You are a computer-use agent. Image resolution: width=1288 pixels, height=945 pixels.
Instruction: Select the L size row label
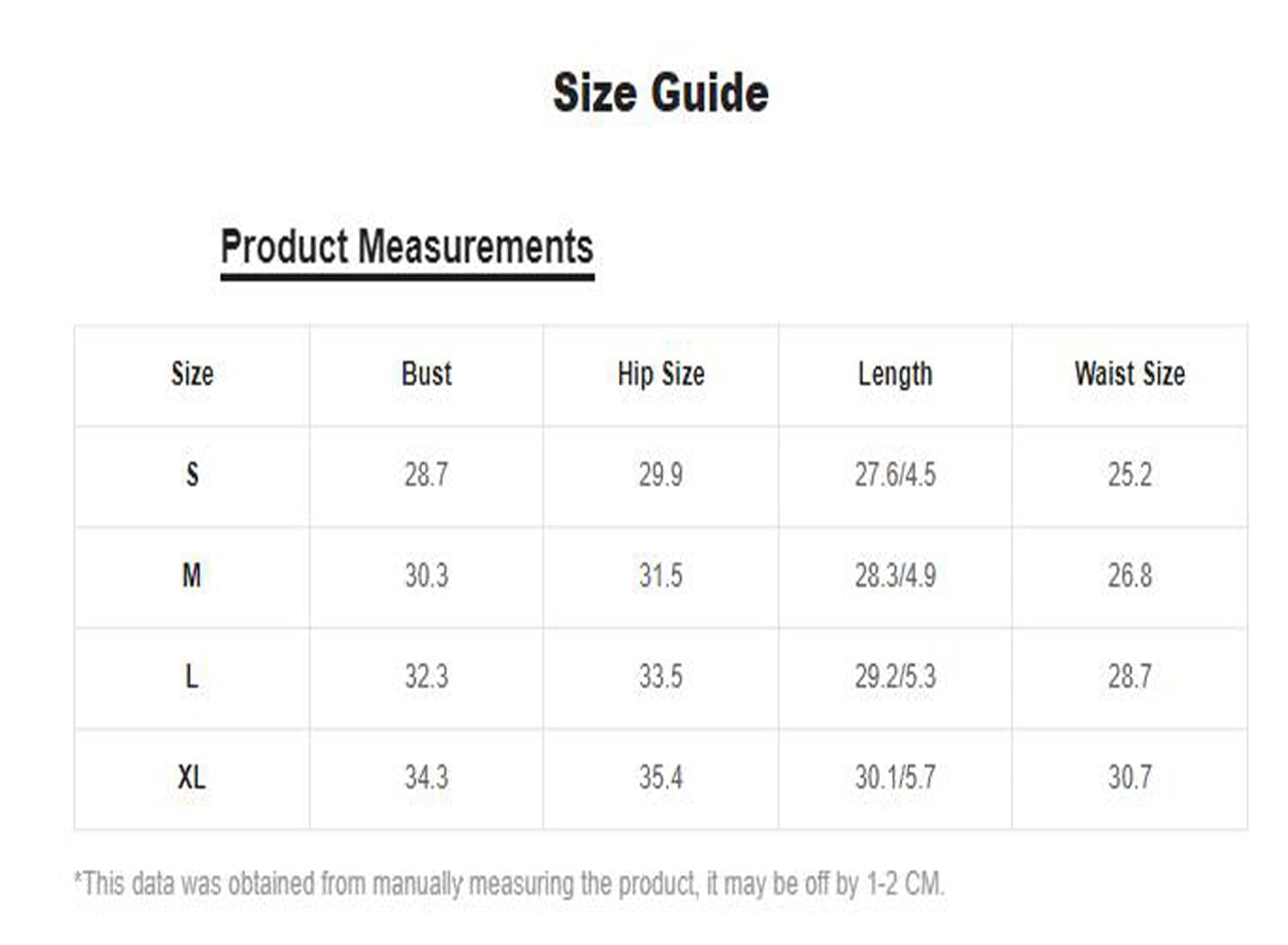click(x=191, y=676)
